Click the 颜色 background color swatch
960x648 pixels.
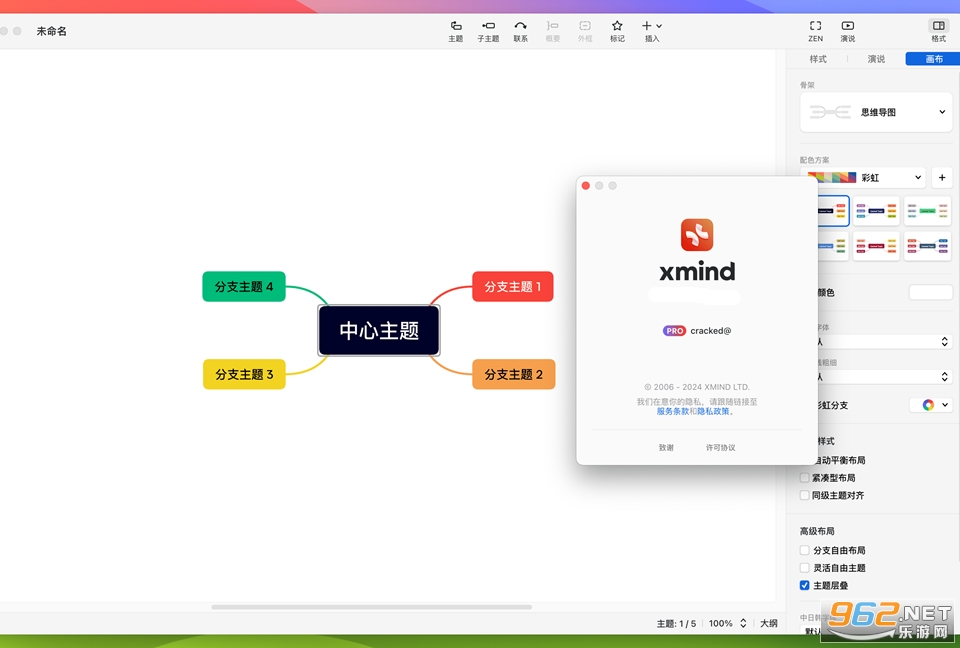[931, 292]
